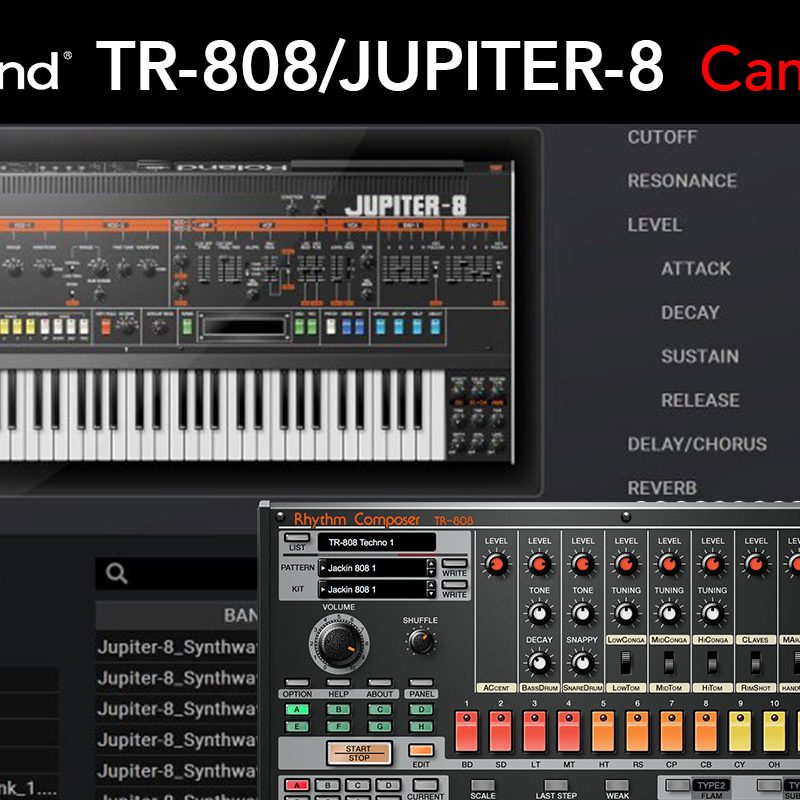Select RESONANCE in parameter list

(x=682, y=181)
